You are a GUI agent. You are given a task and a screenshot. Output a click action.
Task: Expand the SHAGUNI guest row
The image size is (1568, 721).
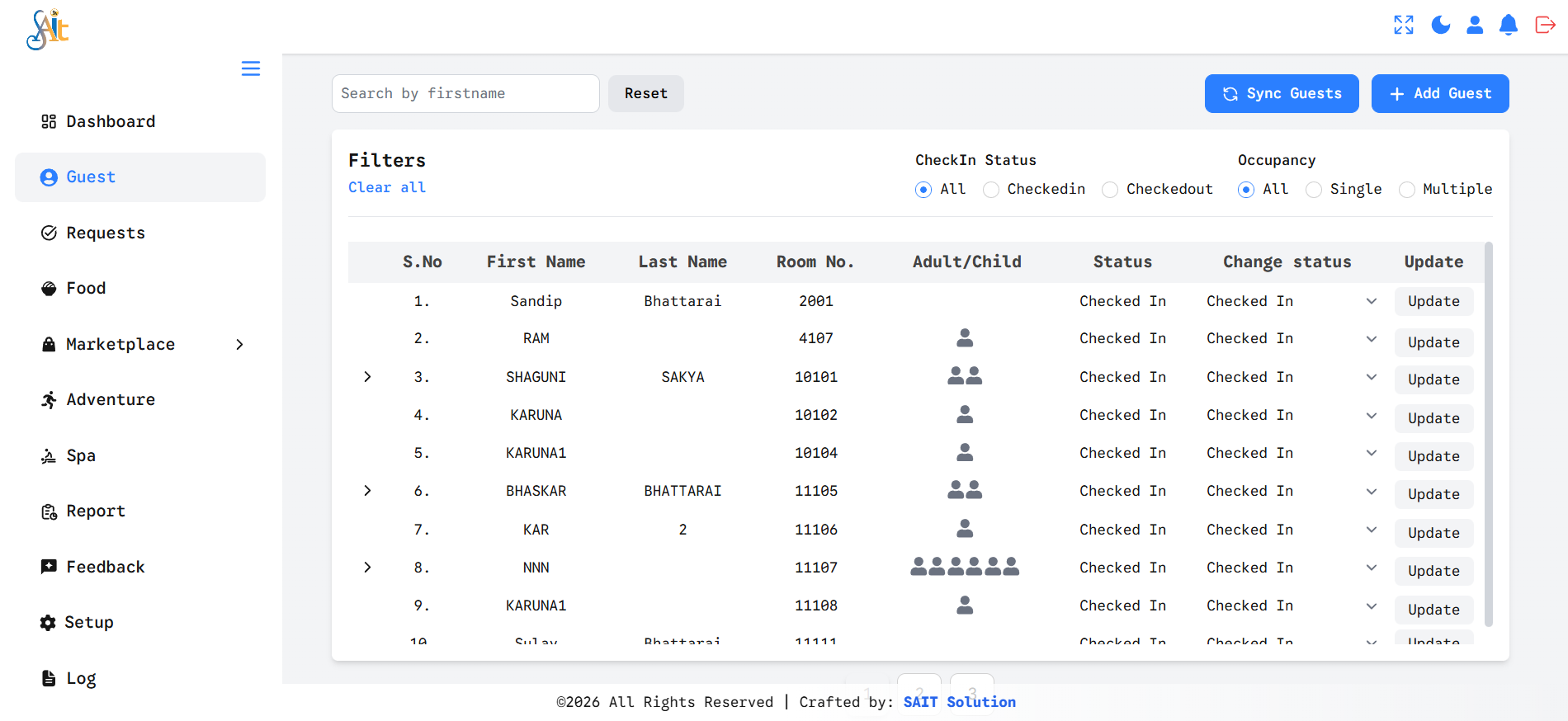pyautogui.click(x=367, y=377)
